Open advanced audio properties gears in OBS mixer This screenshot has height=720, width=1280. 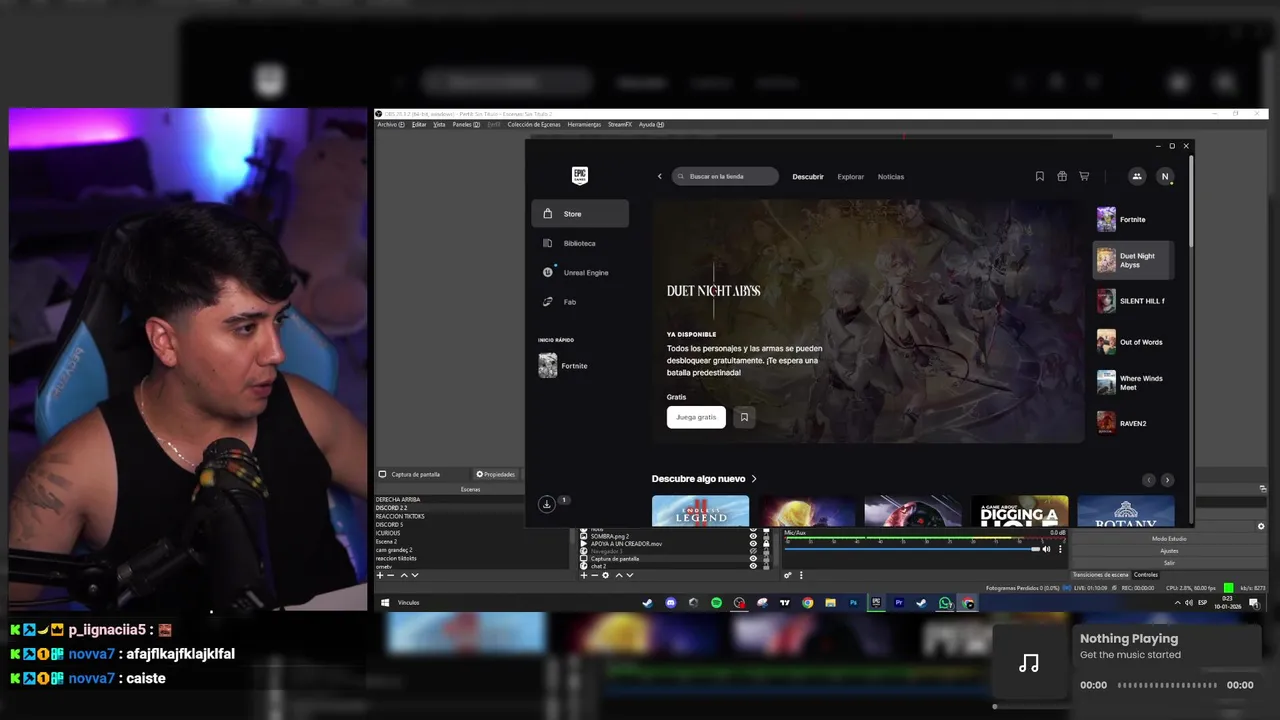[x=788, y=575]
